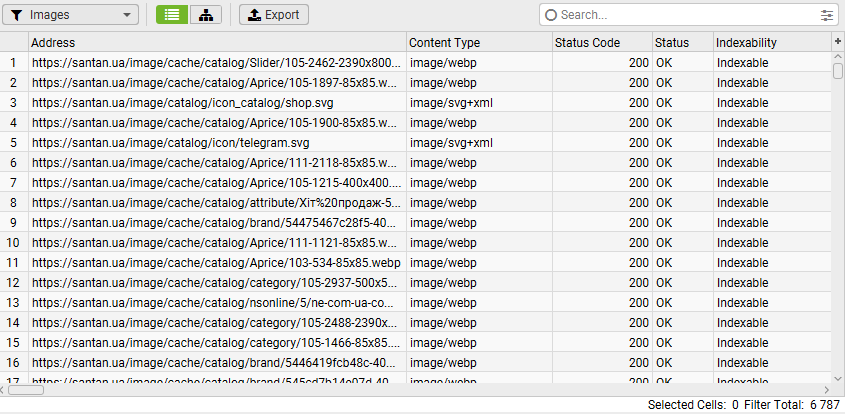Screen dimensions: 845x414
Task: Open search filter options icon
Action: coord(827,15)
